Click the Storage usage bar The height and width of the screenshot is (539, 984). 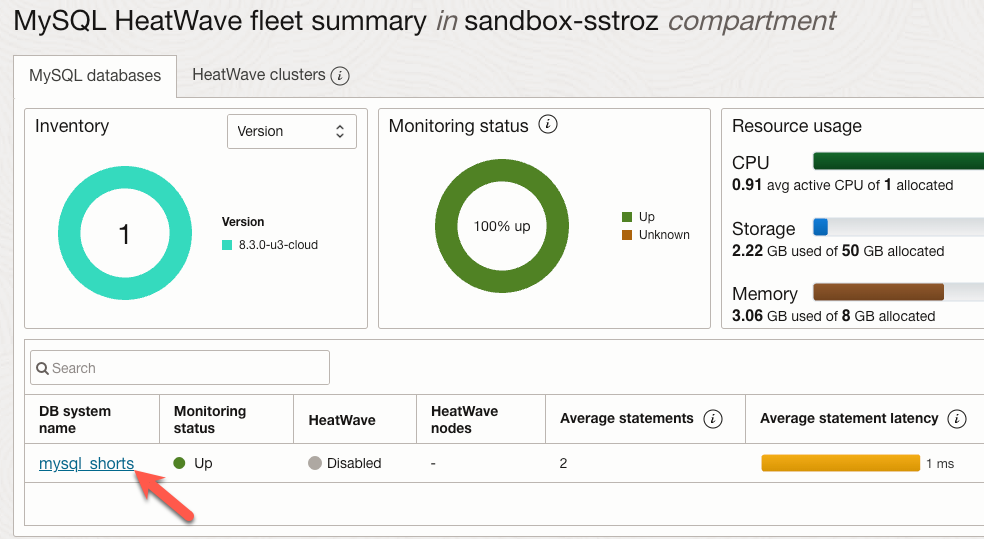[898, 227]
